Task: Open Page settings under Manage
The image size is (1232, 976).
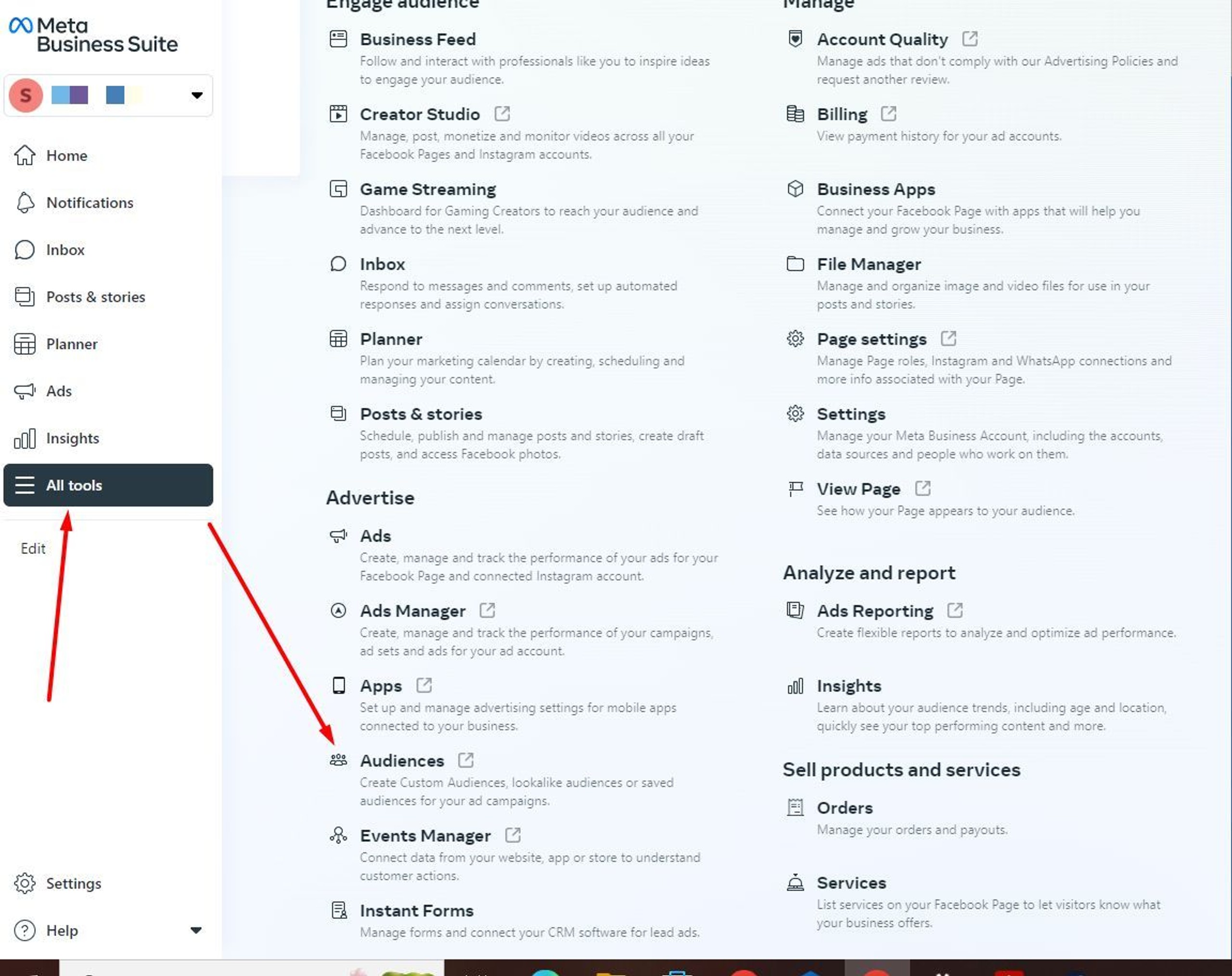Action: 872,339
